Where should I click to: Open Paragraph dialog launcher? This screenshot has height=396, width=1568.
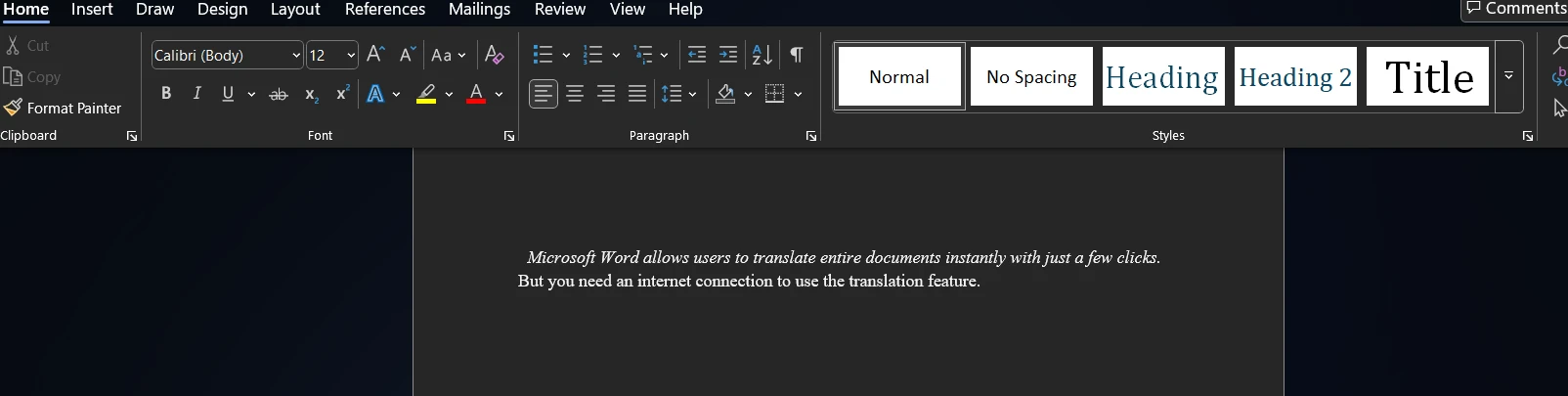[811, 136]
